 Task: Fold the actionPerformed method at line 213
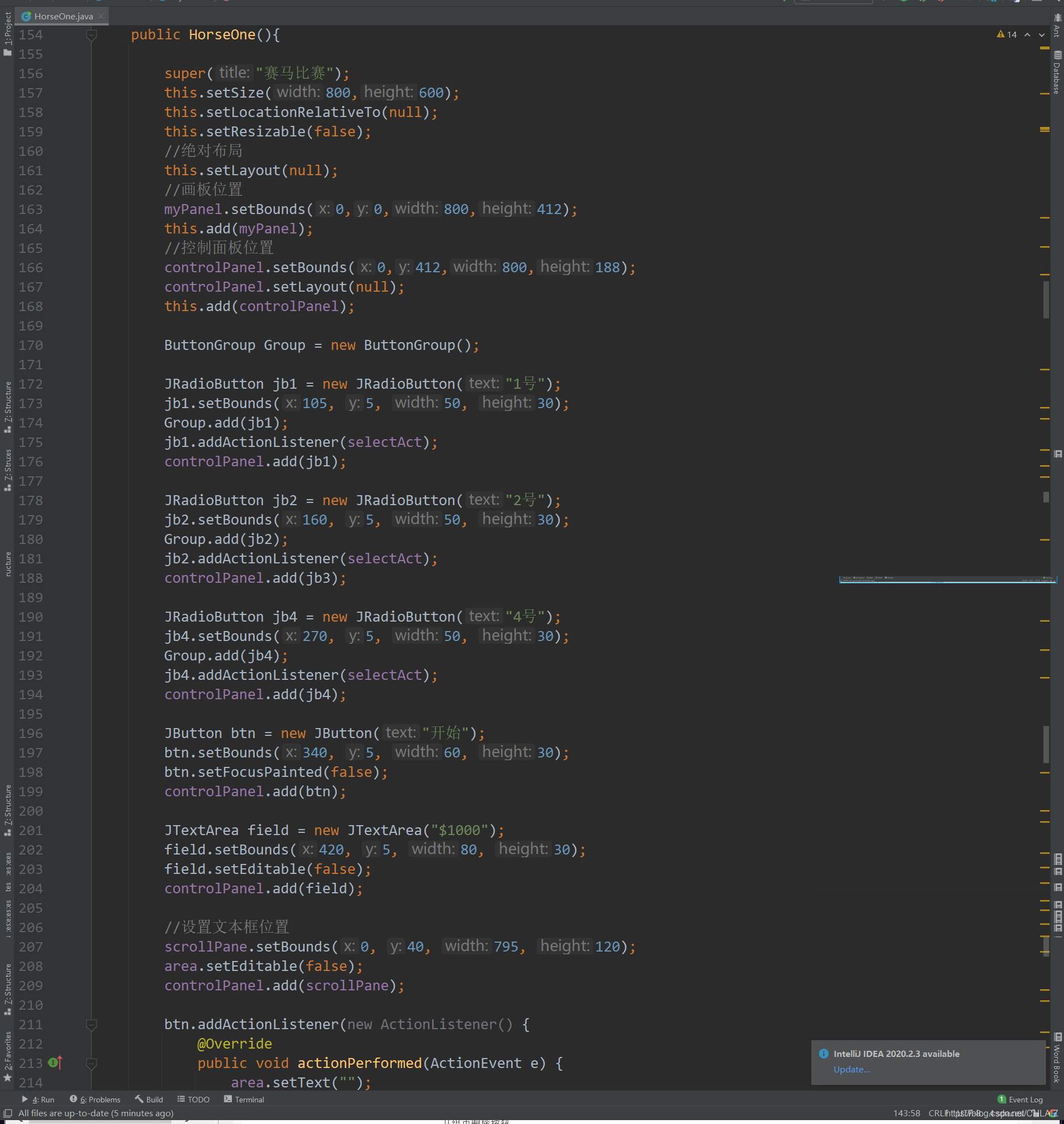tap(92, 1064)
